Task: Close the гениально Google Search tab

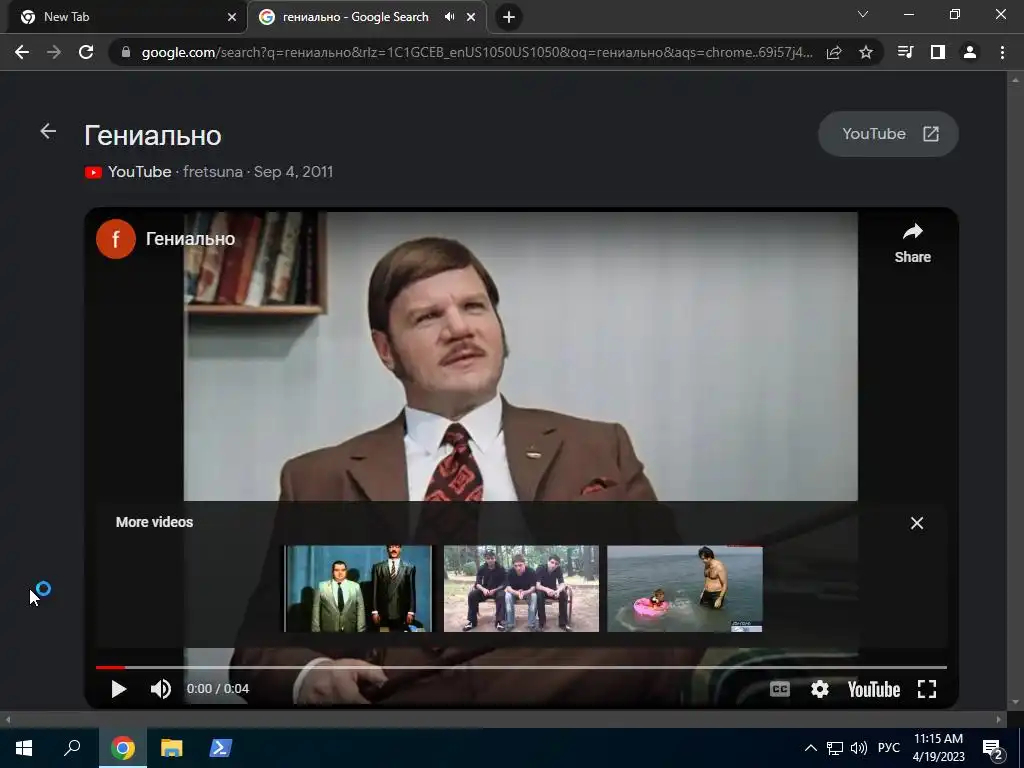Action: 471,17
